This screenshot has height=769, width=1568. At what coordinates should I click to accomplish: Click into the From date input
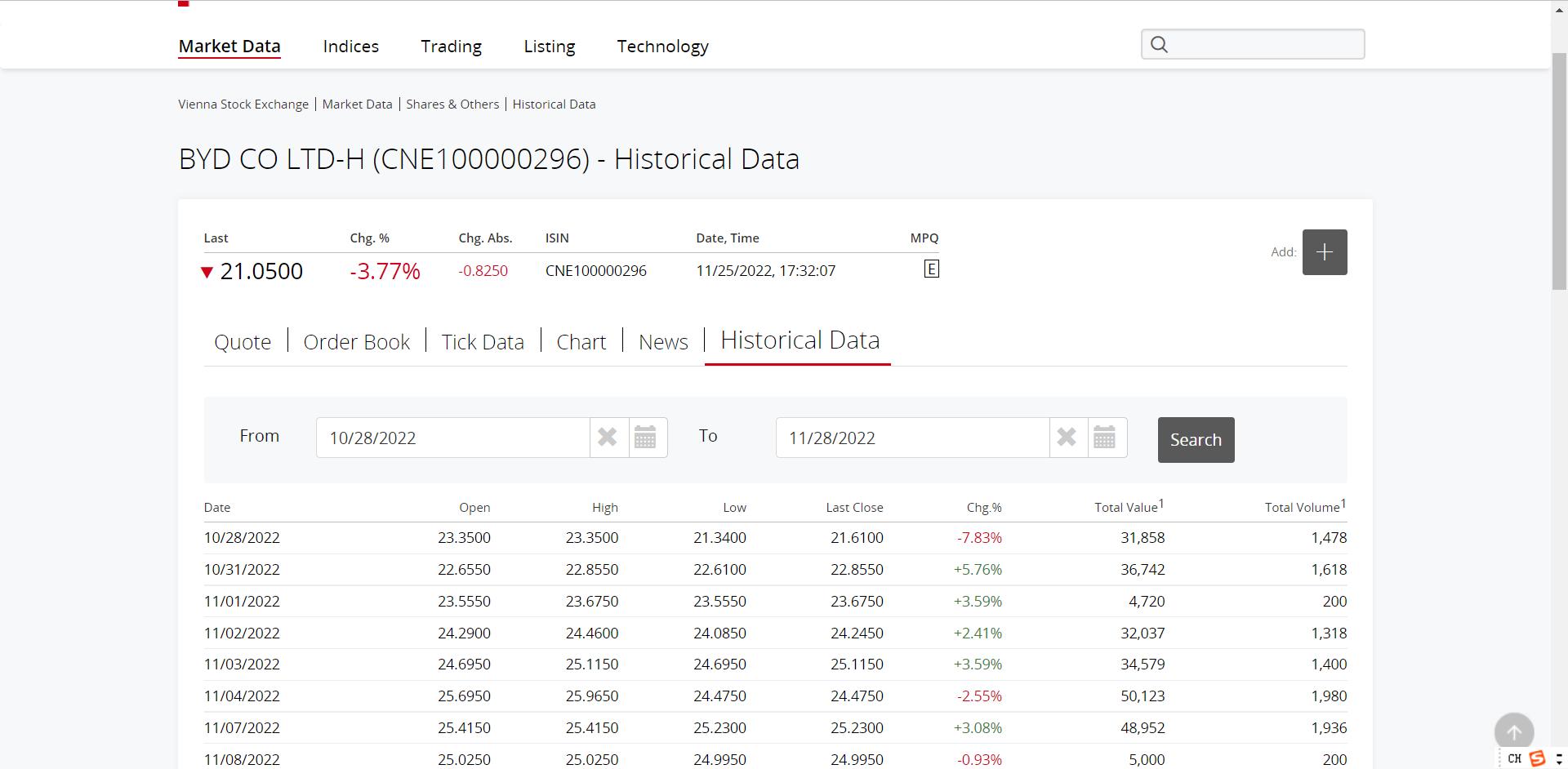452,438
